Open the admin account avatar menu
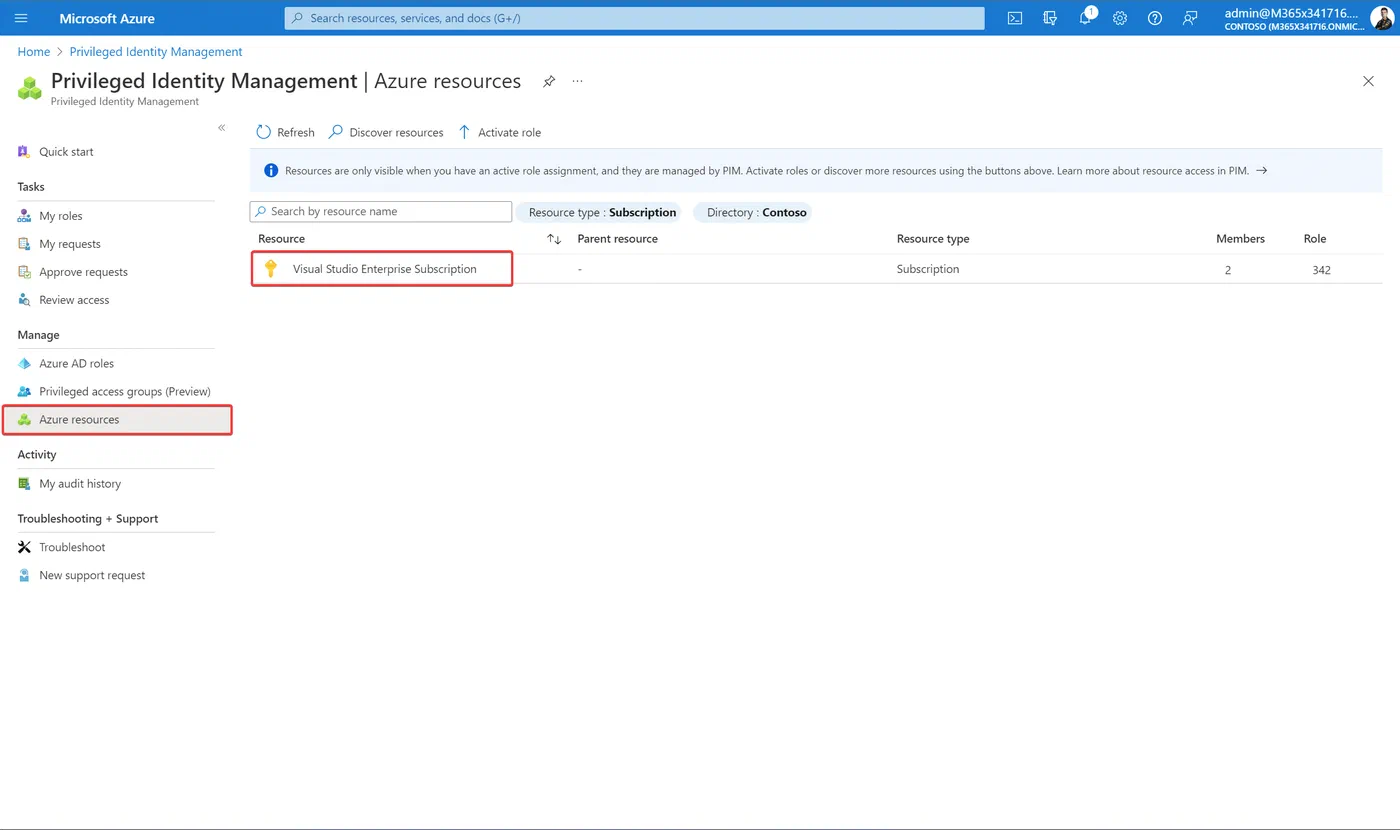The image size is (1400, 830). 1382,18
